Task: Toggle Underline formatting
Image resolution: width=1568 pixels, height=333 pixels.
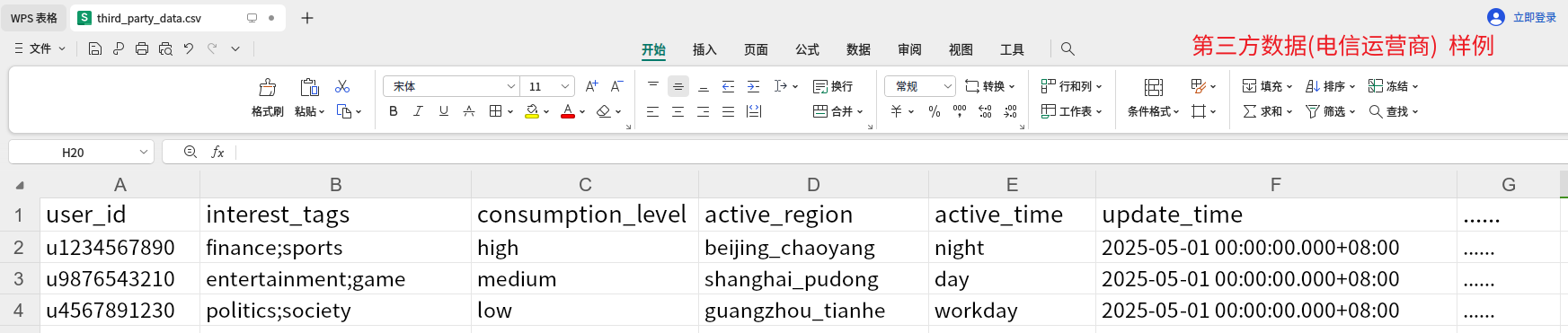Action: (x=443, y=111)
